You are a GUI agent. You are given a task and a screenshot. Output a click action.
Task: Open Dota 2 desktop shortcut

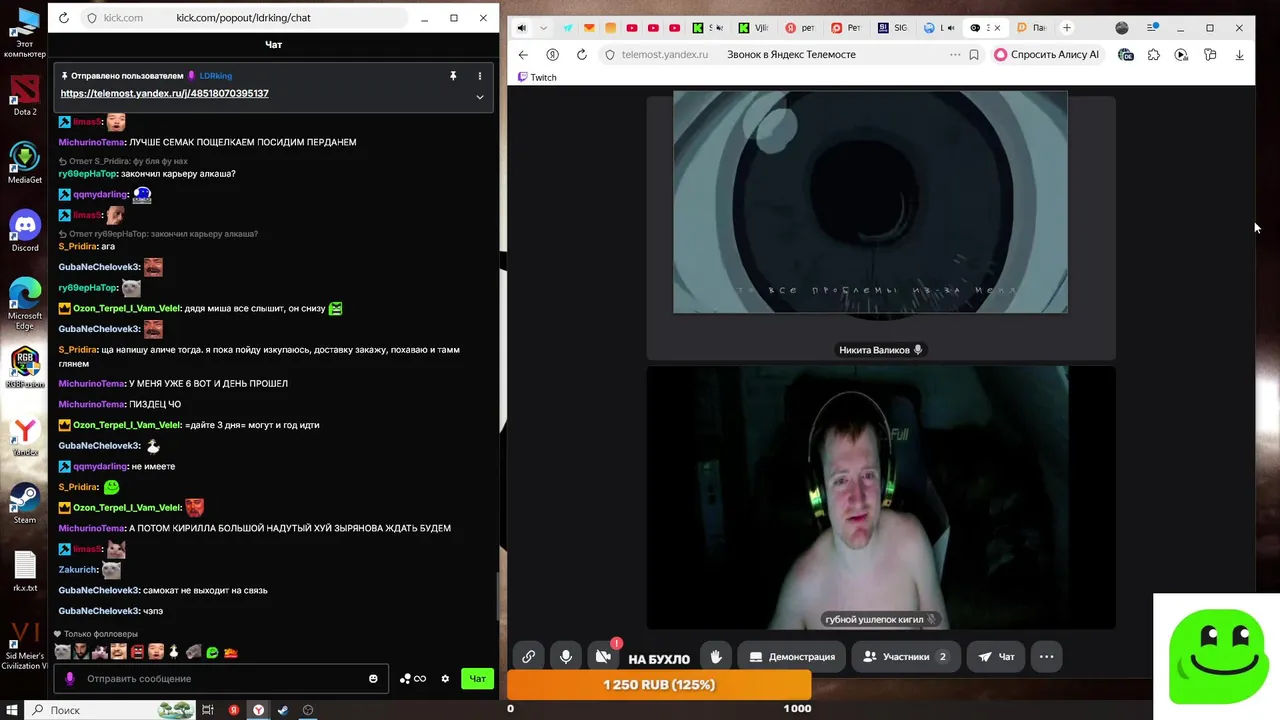(25, 95)
